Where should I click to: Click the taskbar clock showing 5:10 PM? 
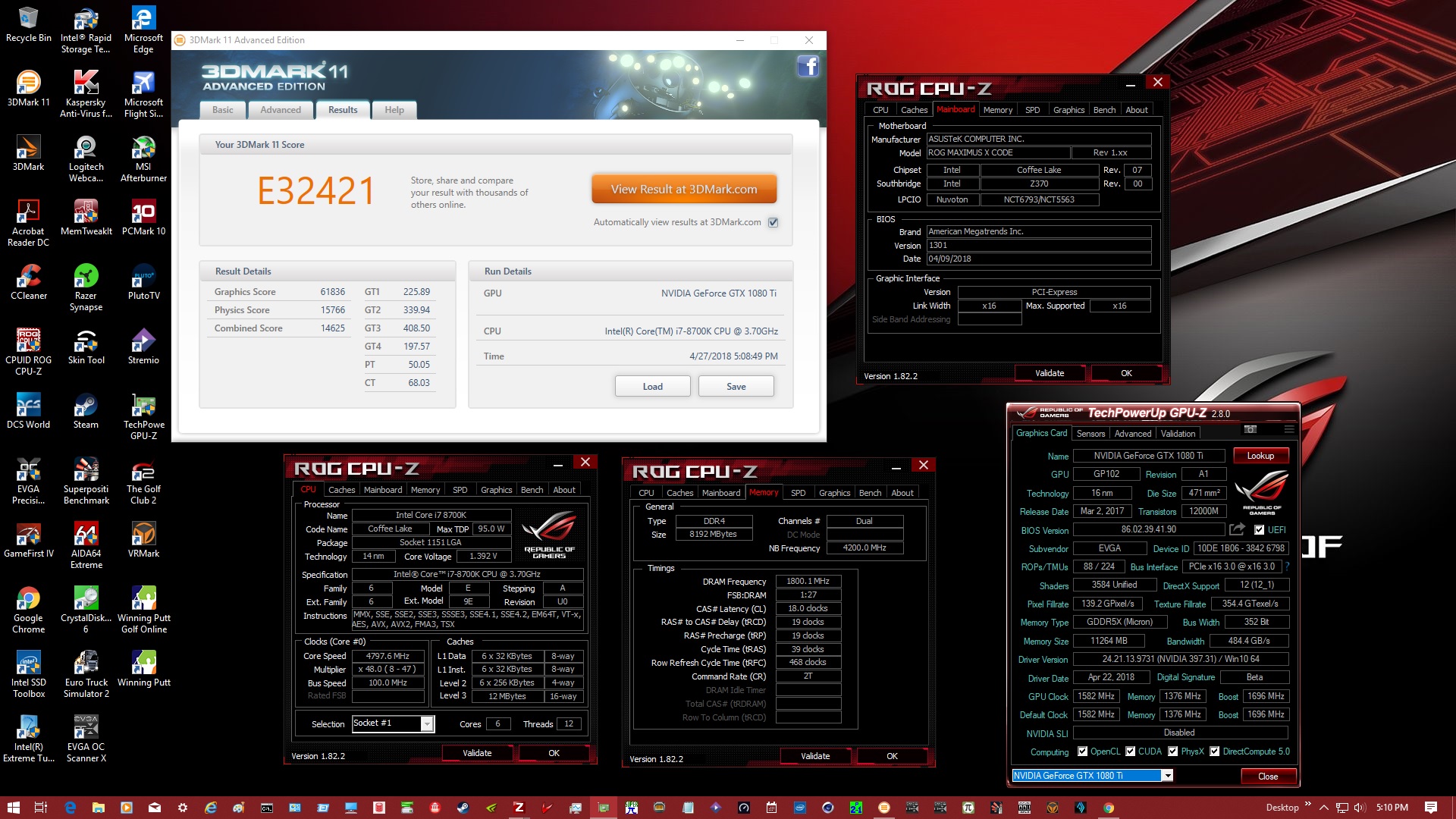(x=1392, y=808)
